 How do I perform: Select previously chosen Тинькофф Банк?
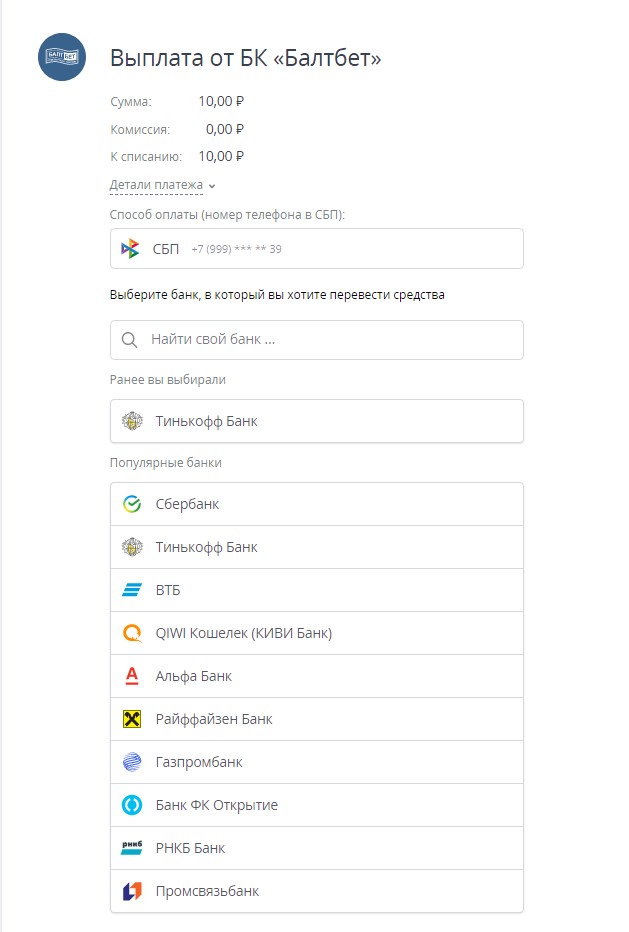(x=316, y=421)
